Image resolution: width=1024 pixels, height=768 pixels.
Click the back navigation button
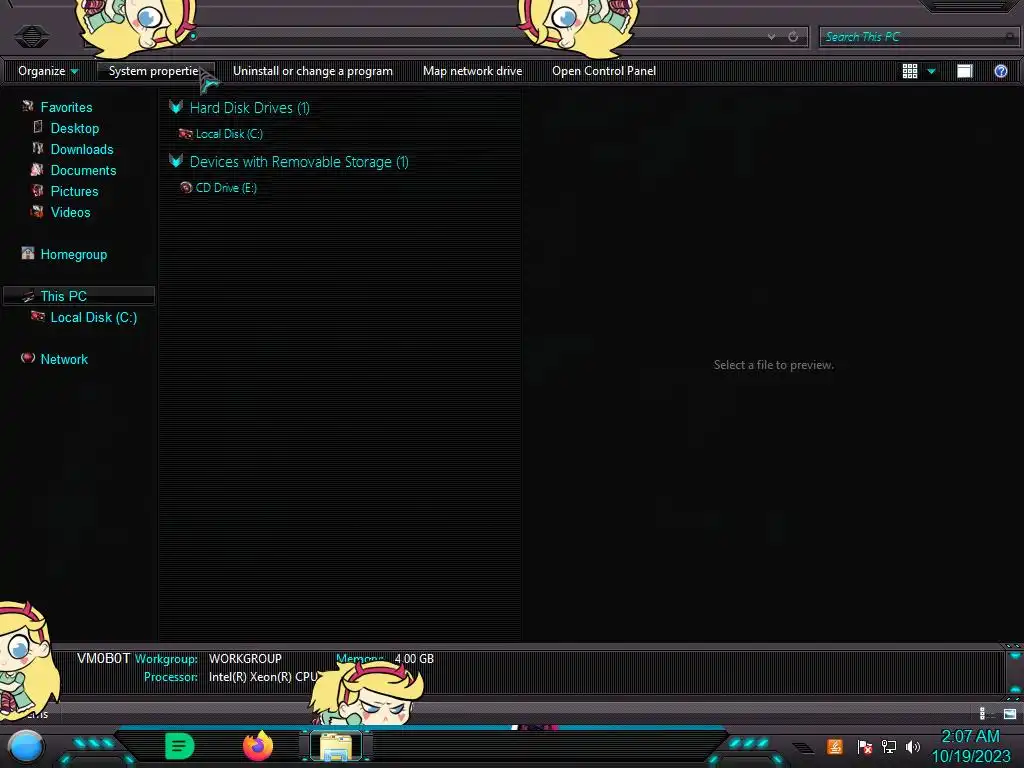(x=31, y=36)
